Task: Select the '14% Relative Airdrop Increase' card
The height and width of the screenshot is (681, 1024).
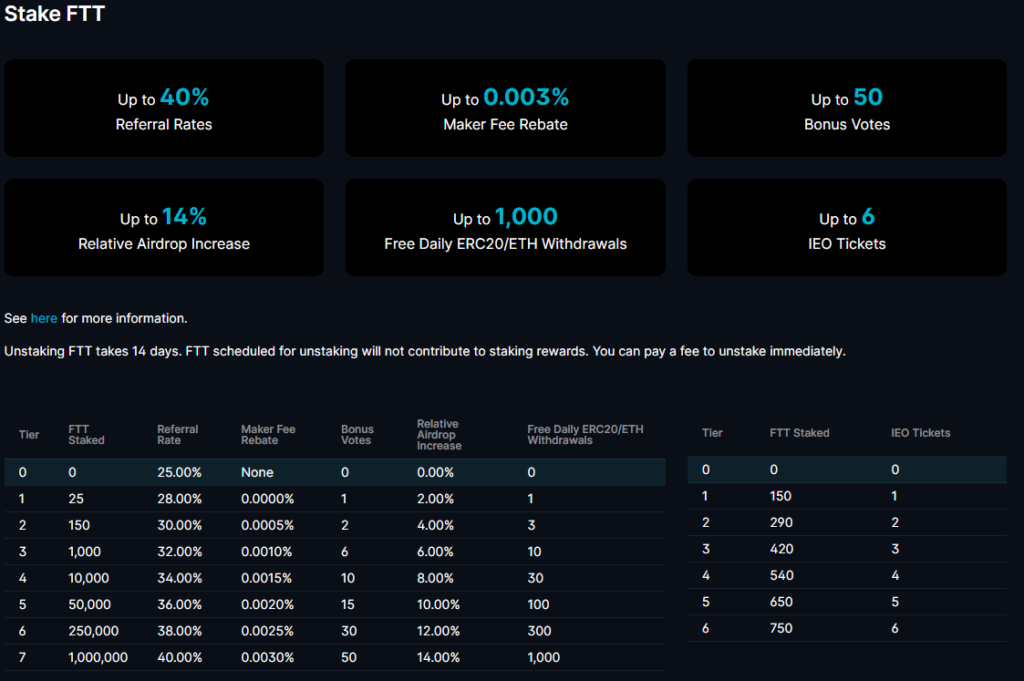Action: tap(164, 227)
